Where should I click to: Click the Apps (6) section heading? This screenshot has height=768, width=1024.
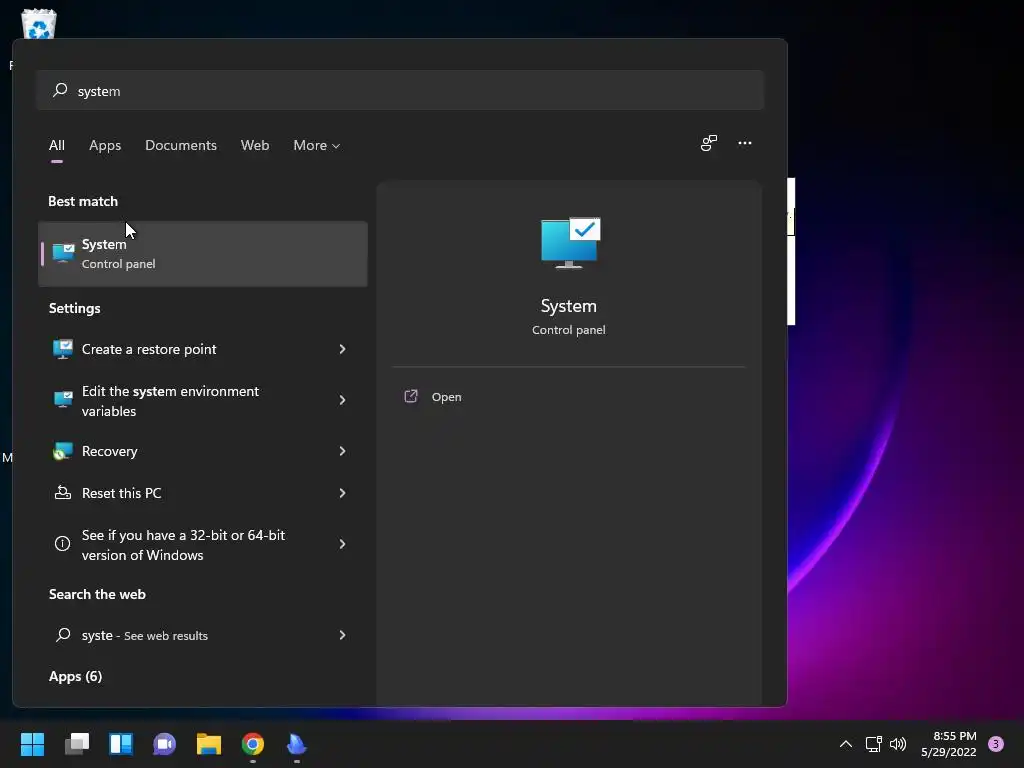pyautogui.click(x=76, y=677)
